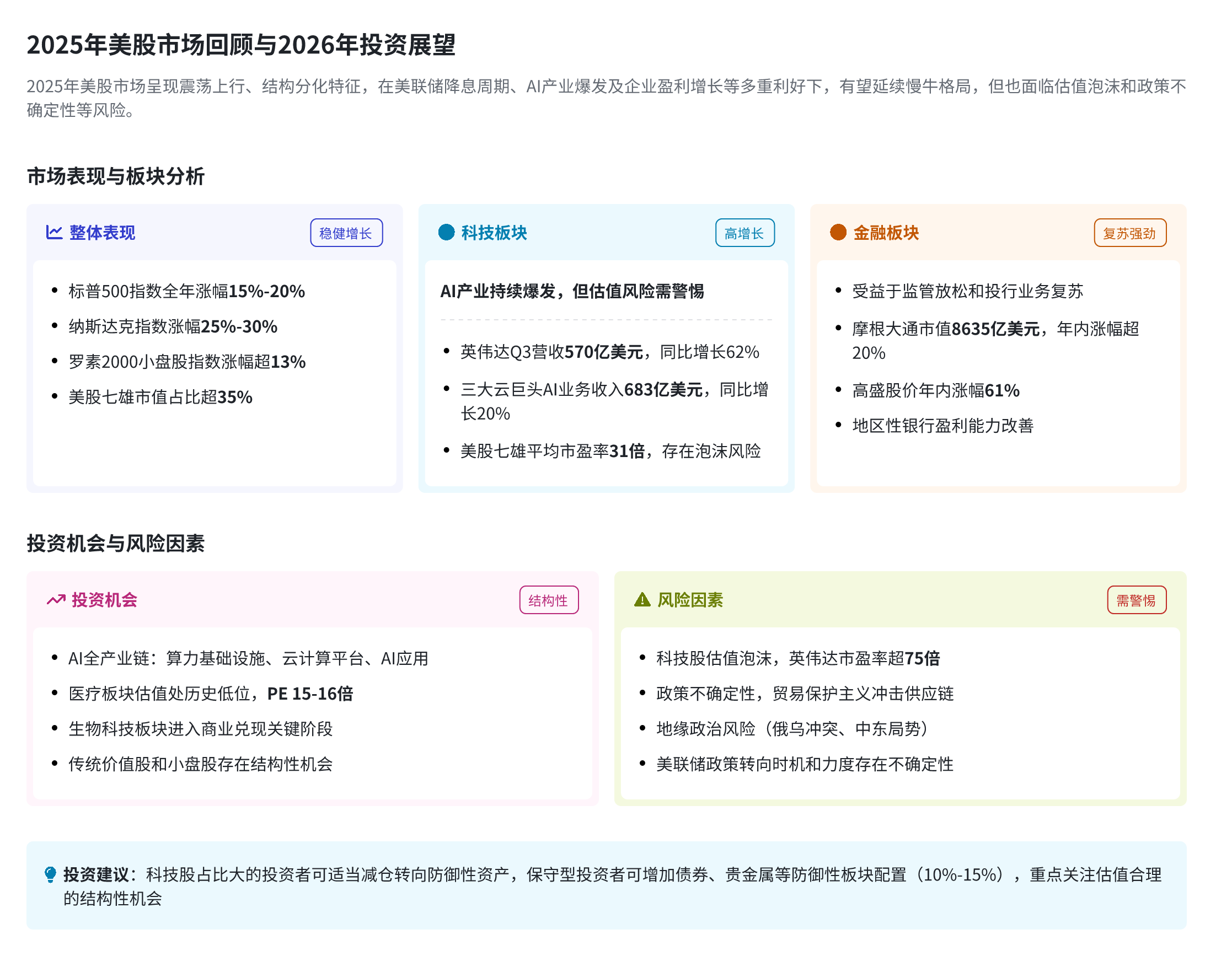
Task: Click the bullet about 英伟达Q3营收570亿美元
Action: 610,352
